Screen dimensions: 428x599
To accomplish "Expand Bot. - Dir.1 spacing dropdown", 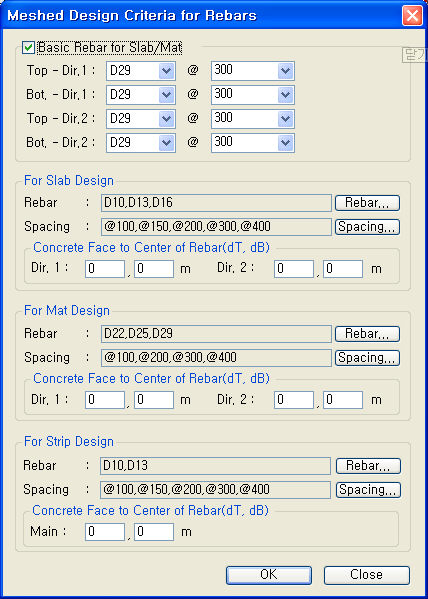I will click(x=253, y=95).
